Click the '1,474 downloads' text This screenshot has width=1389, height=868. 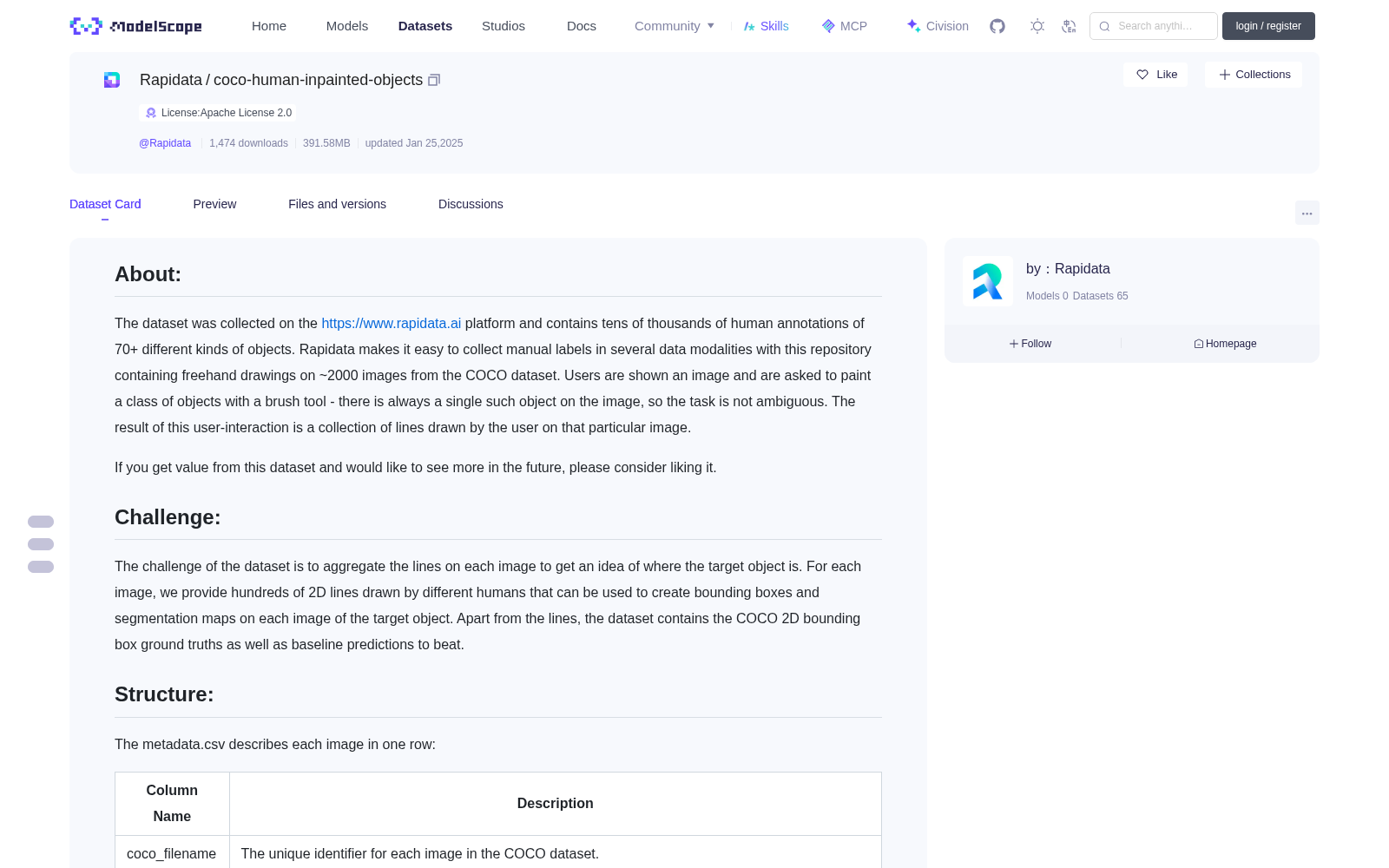tap(248, 143)
